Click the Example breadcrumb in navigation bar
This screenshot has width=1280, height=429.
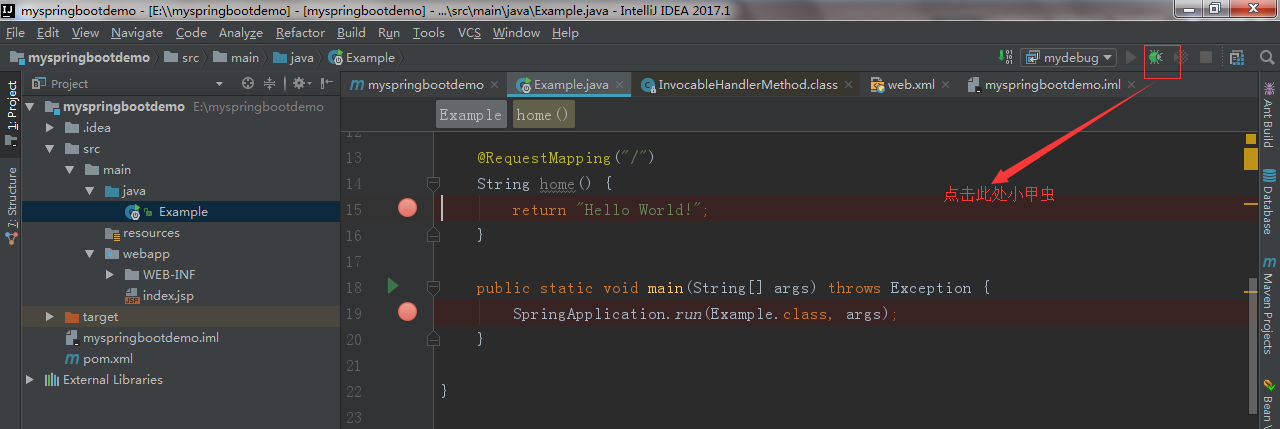point(362,58)
